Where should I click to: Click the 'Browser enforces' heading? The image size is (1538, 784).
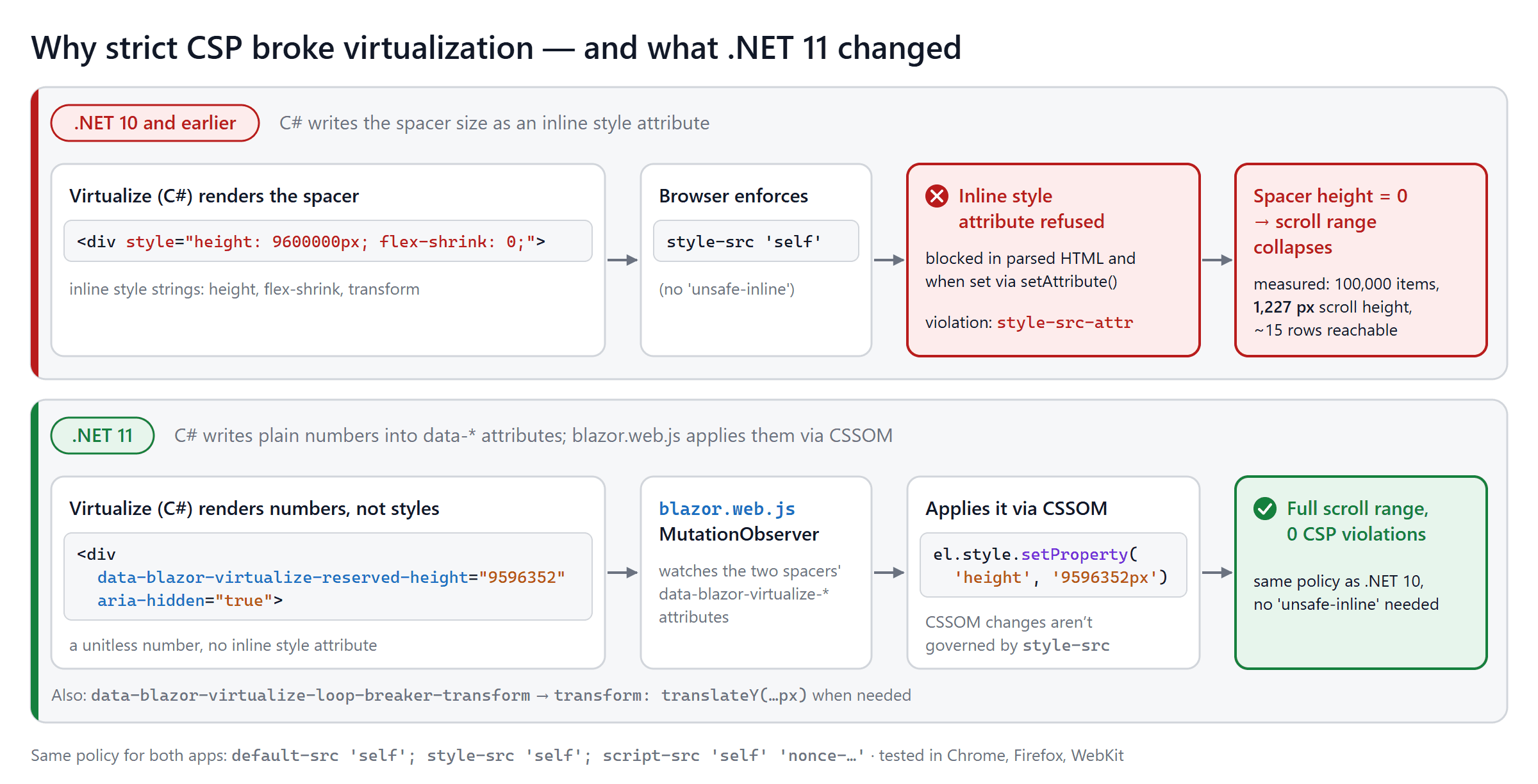[734, 196]
